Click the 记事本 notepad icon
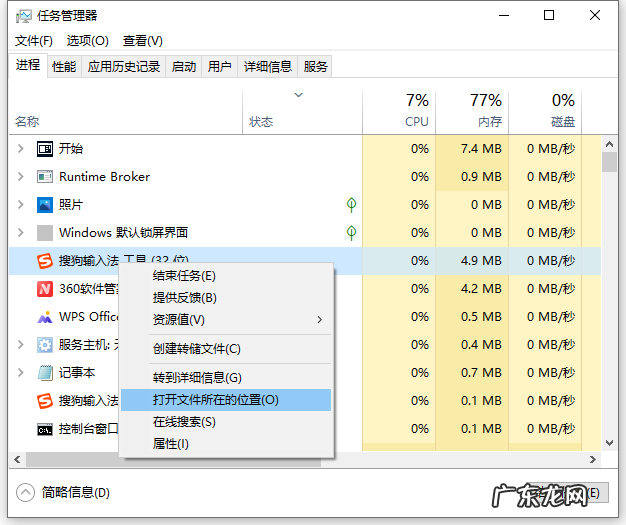 pos(45,373)
